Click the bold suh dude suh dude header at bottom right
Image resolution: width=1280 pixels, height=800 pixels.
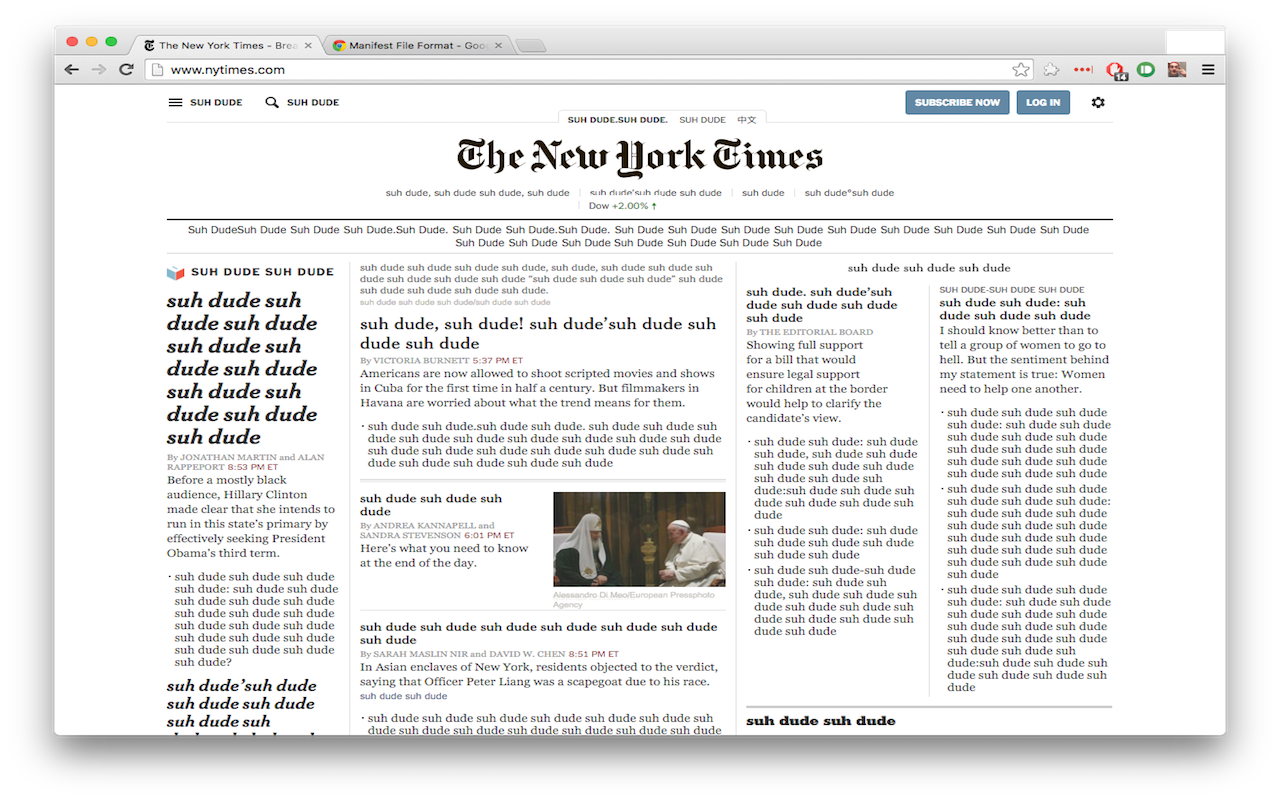pos(821,721)
